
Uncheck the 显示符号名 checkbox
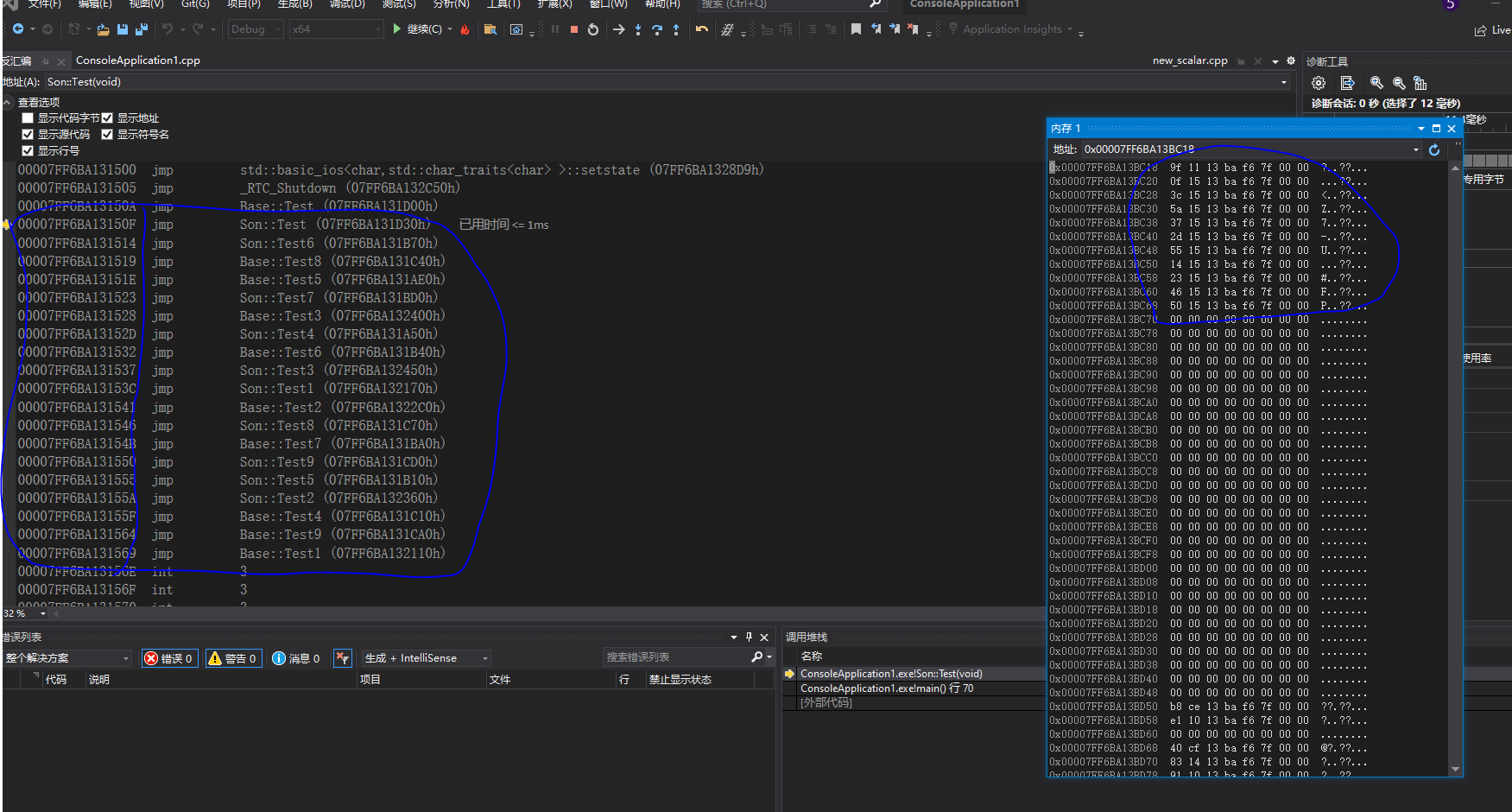click(107, 135)
